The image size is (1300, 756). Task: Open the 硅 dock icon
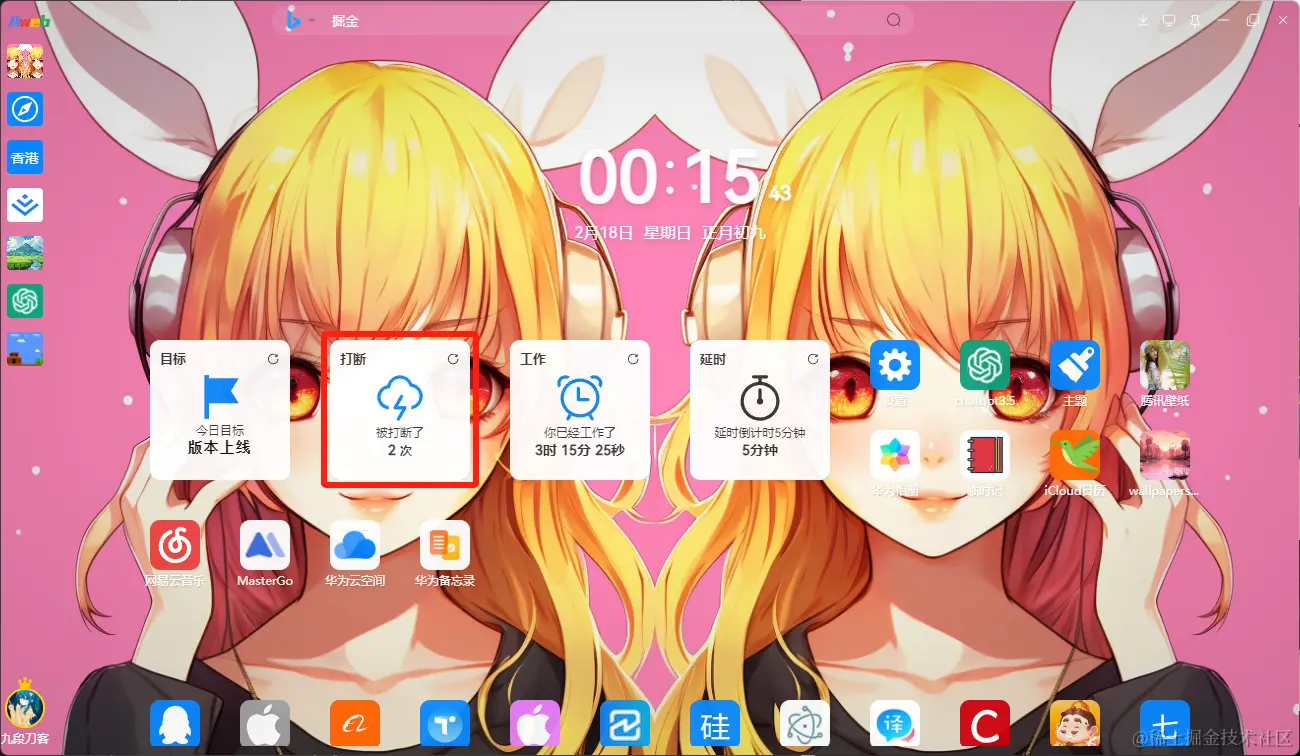(x=715, y=724)
